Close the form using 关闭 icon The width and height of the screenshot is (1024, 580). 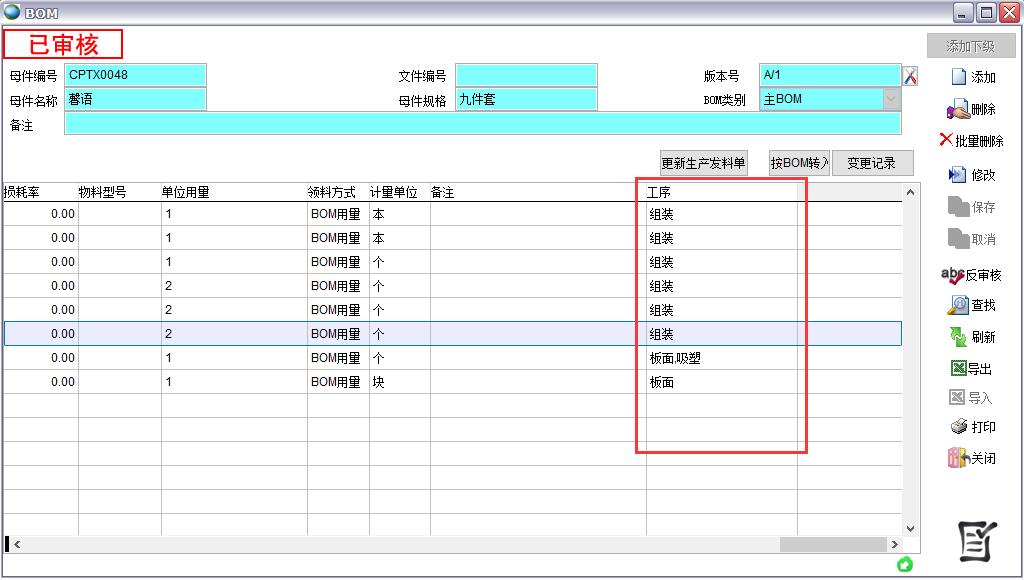pos(971,458)
